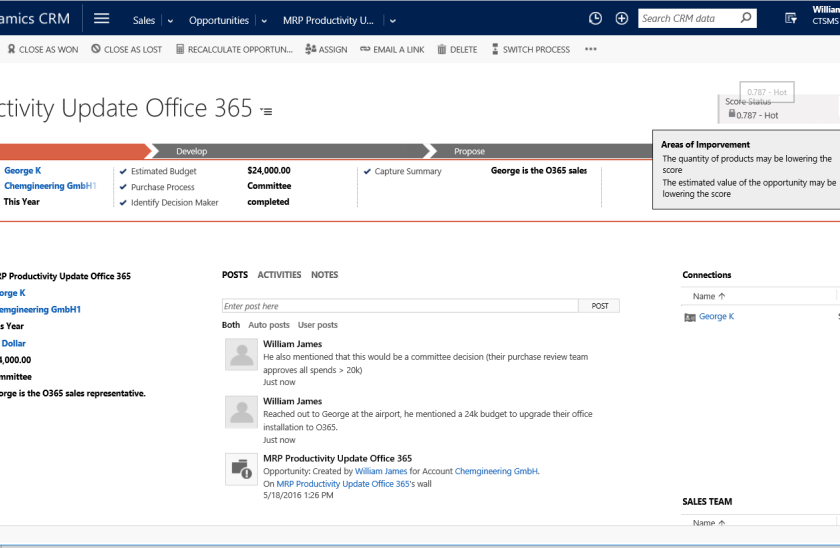Click avatar beside the 24k budget post
840x548 pixels.
click(242, 412)
